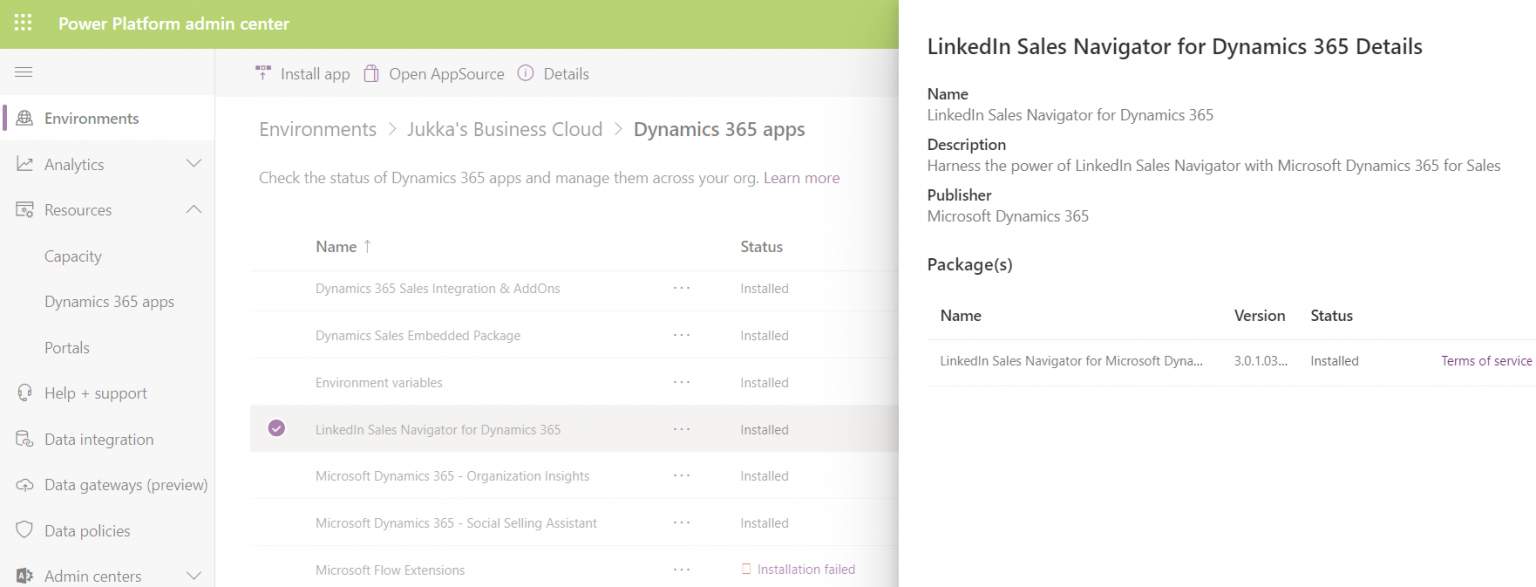Click the Installation failed status link
This screenshot has height=587, width=1536.
[806, 570]
